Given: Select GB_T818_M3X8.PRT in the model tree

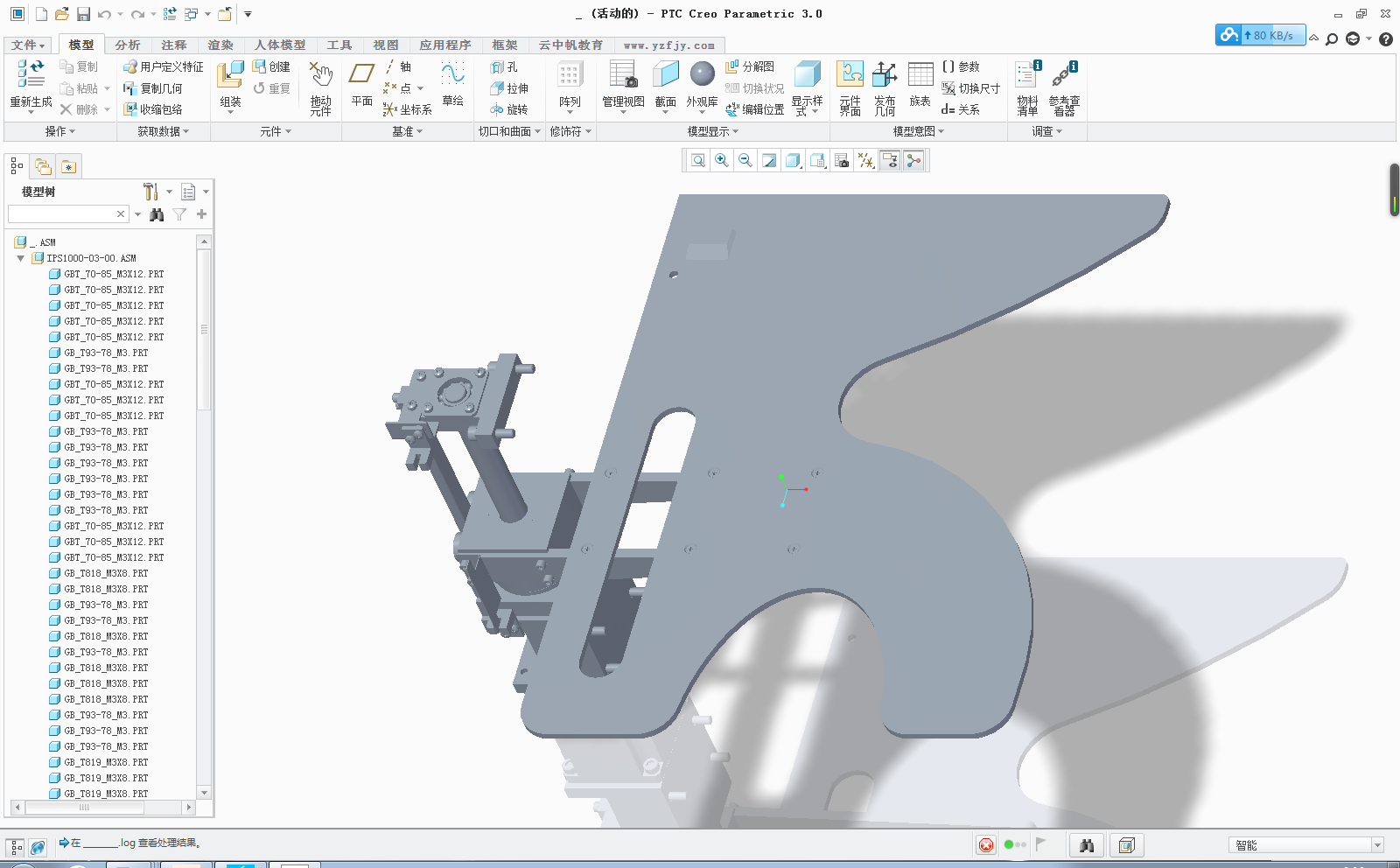Looking at the screenshot, I should pyautogui.click(x=105, y=573).
